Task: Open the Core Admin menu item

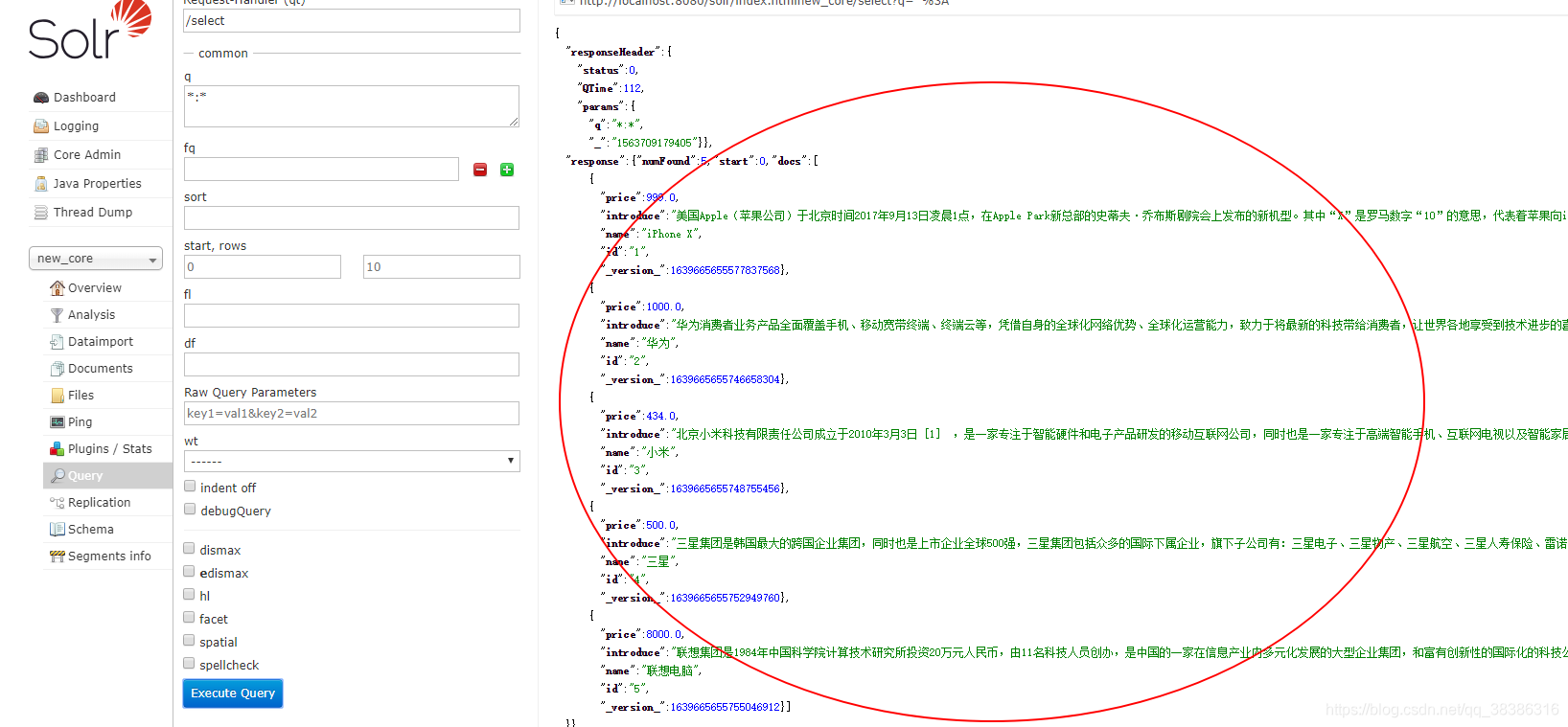Action: click(x=87, y=155)
